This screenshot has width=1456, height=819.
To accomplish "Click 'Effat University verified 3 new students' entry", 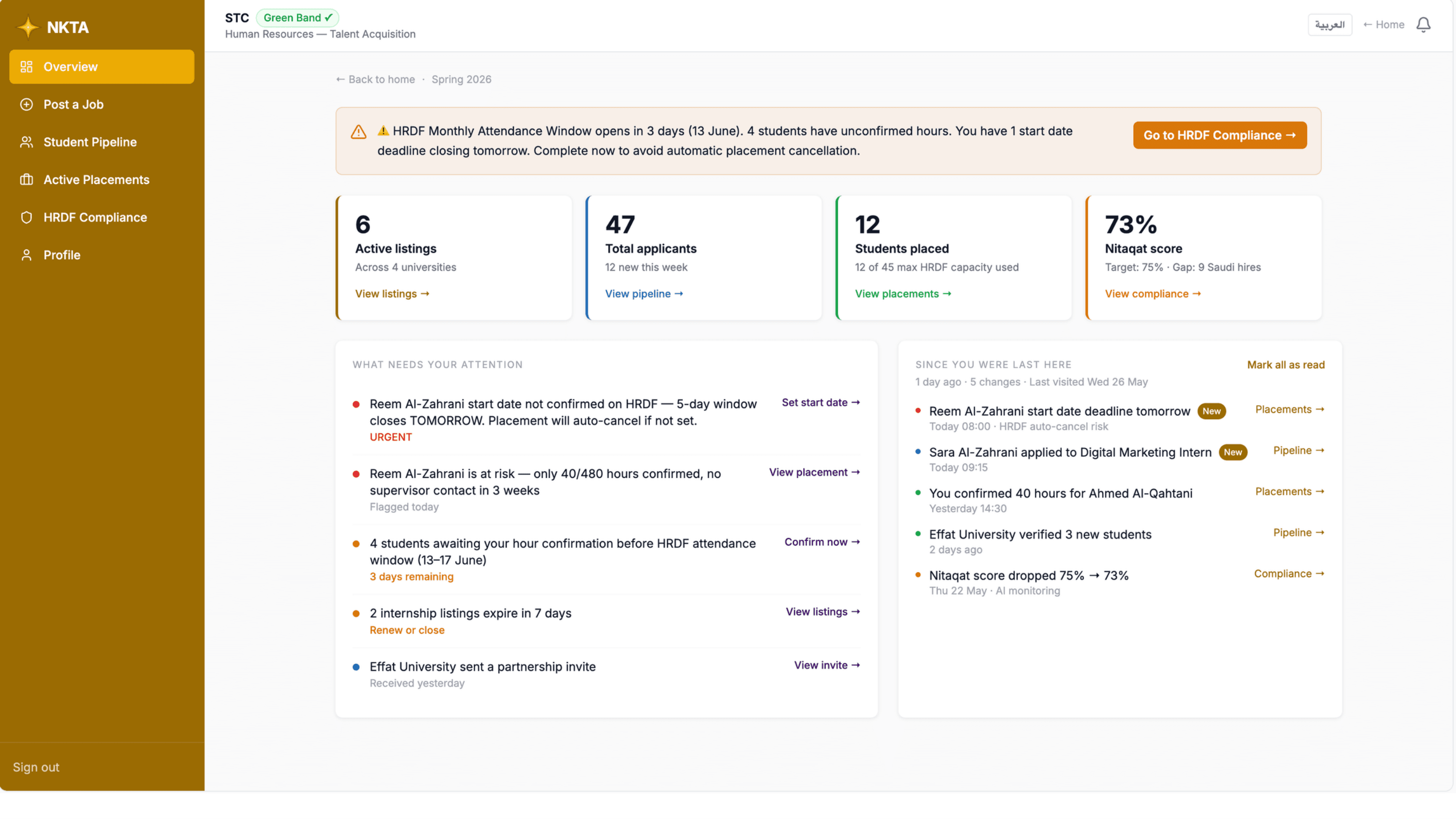I will [1040, 535].
